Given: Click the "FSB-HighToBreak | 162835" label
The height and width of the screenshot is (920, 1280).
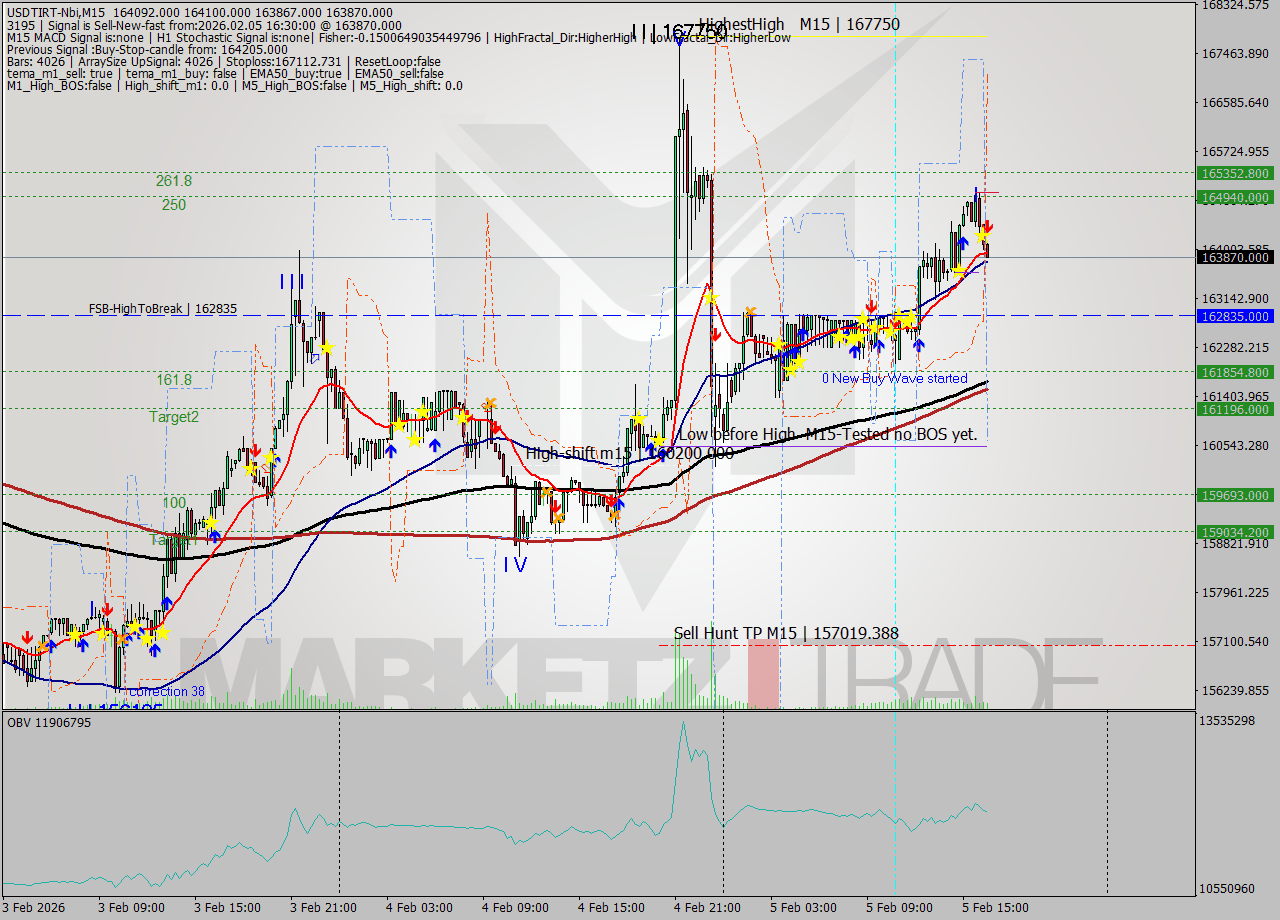Looking at the screenshot, I should pyautogui.click(x=165, y=308).
